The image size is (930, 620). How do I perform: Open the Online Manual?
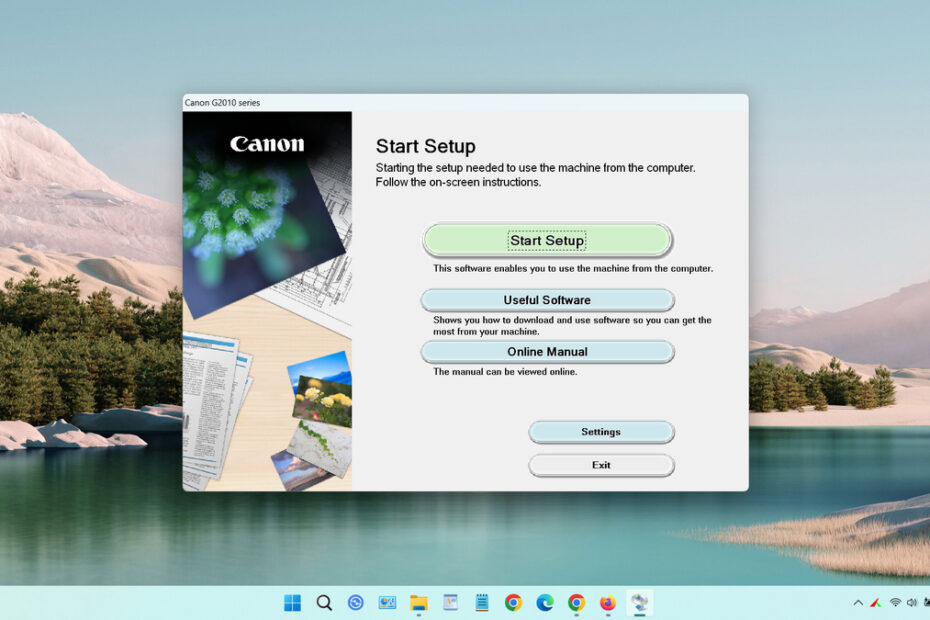coord(547,352)
